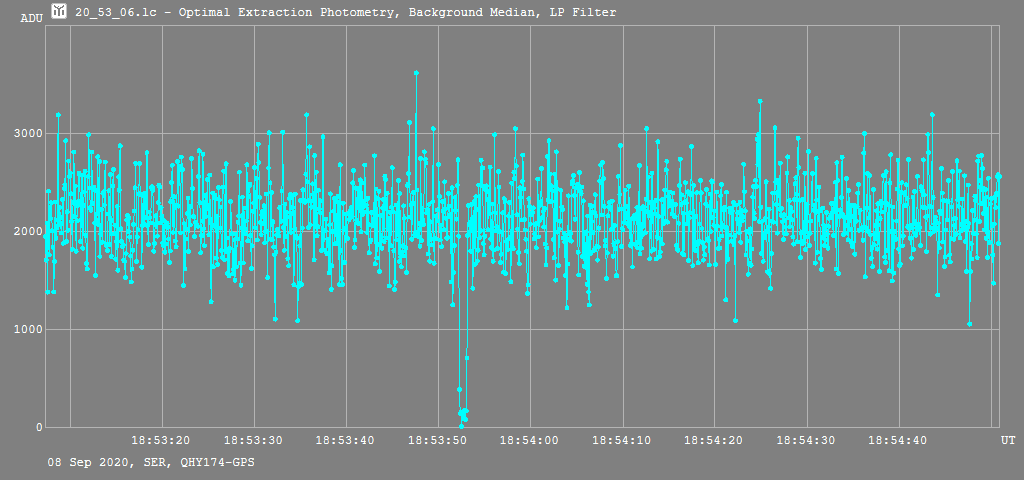
Task: Select the 18:54:10 time axis label
Action: click(x=622, y=441)
